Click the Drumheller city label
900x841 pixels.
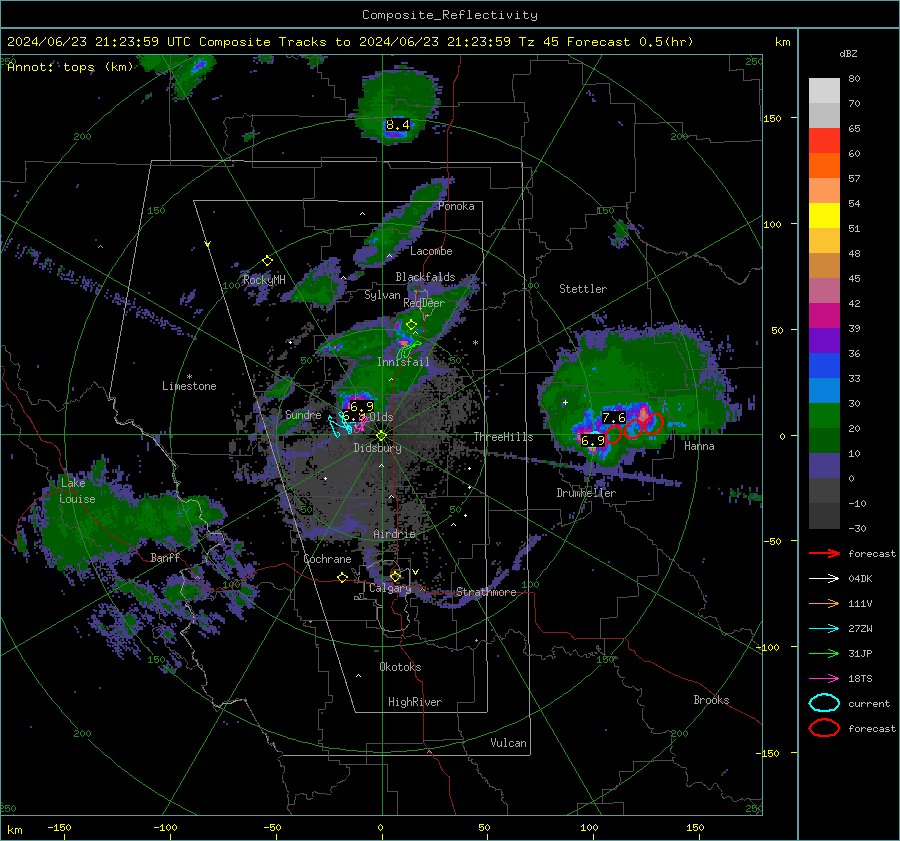pyautogui.click(x=586, y=493)
